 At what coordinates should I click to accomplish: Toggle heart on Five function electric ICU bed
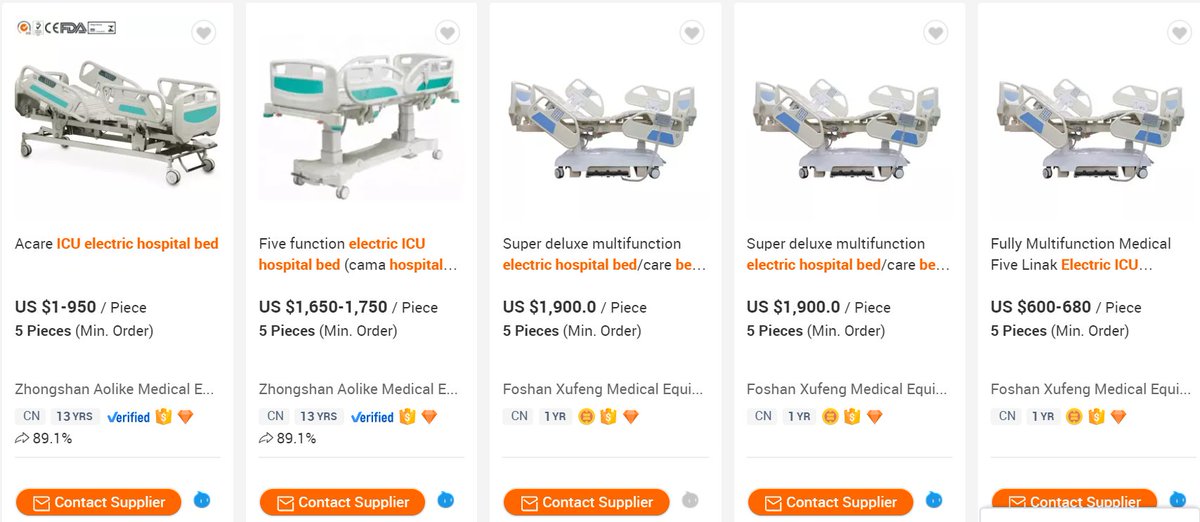click(x=448, y=33)
